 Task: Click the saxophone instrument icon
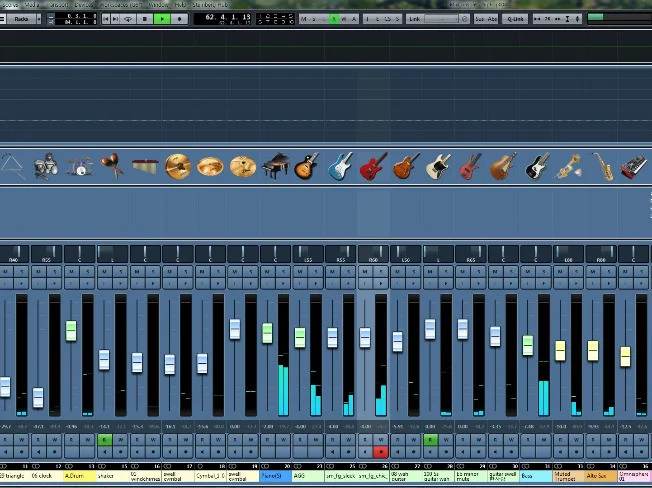(x=603, y=166)
